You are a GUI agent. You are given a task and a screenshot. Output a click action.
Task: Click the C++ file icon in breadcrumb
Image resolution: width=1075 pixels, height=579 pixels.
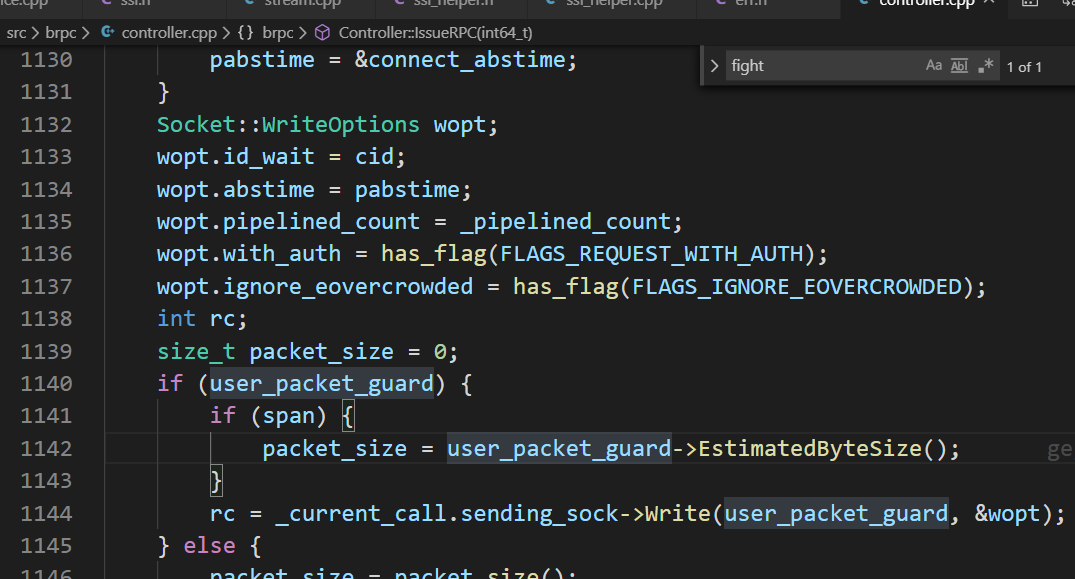108,32
